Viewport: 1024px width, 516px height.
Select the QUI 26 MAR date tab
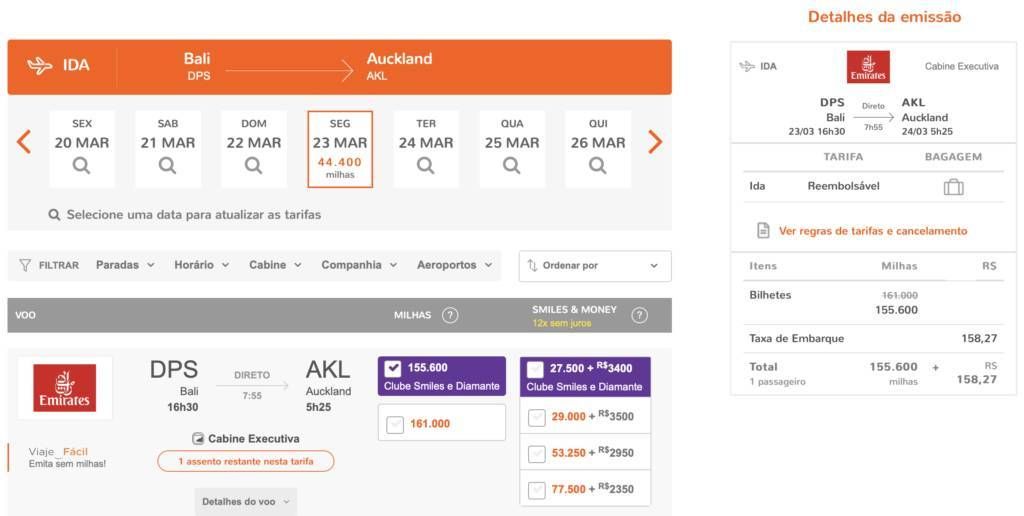598,149
